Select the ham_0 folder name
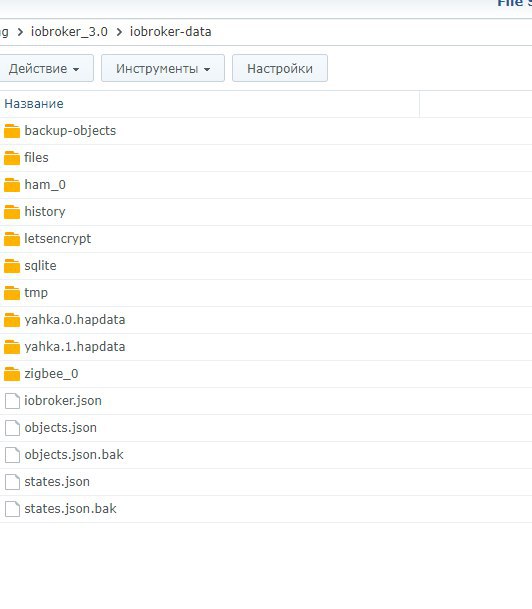 [x=45, y=185]
